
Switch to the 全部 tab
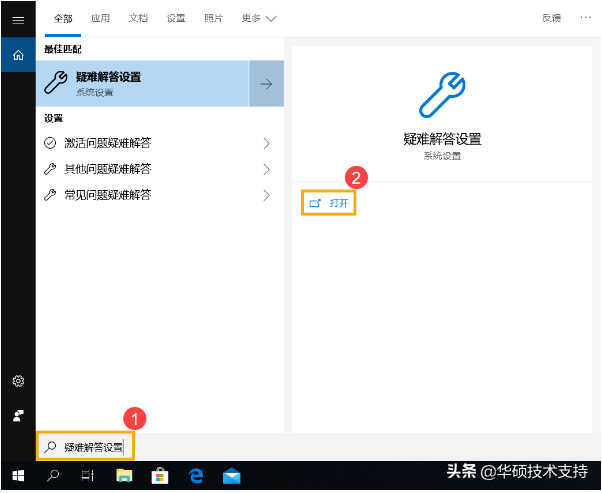click(x=63, y=18)
